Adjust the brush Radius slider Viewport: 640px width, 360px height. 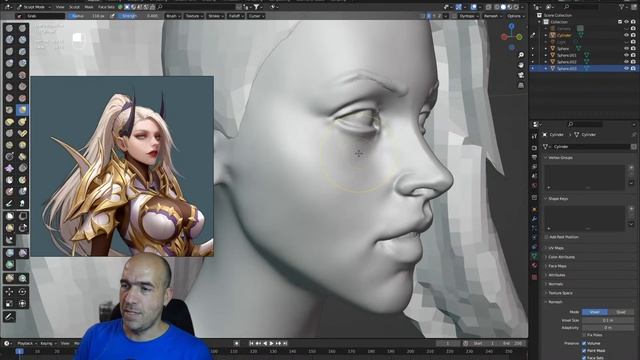click(x=88, y=16)
